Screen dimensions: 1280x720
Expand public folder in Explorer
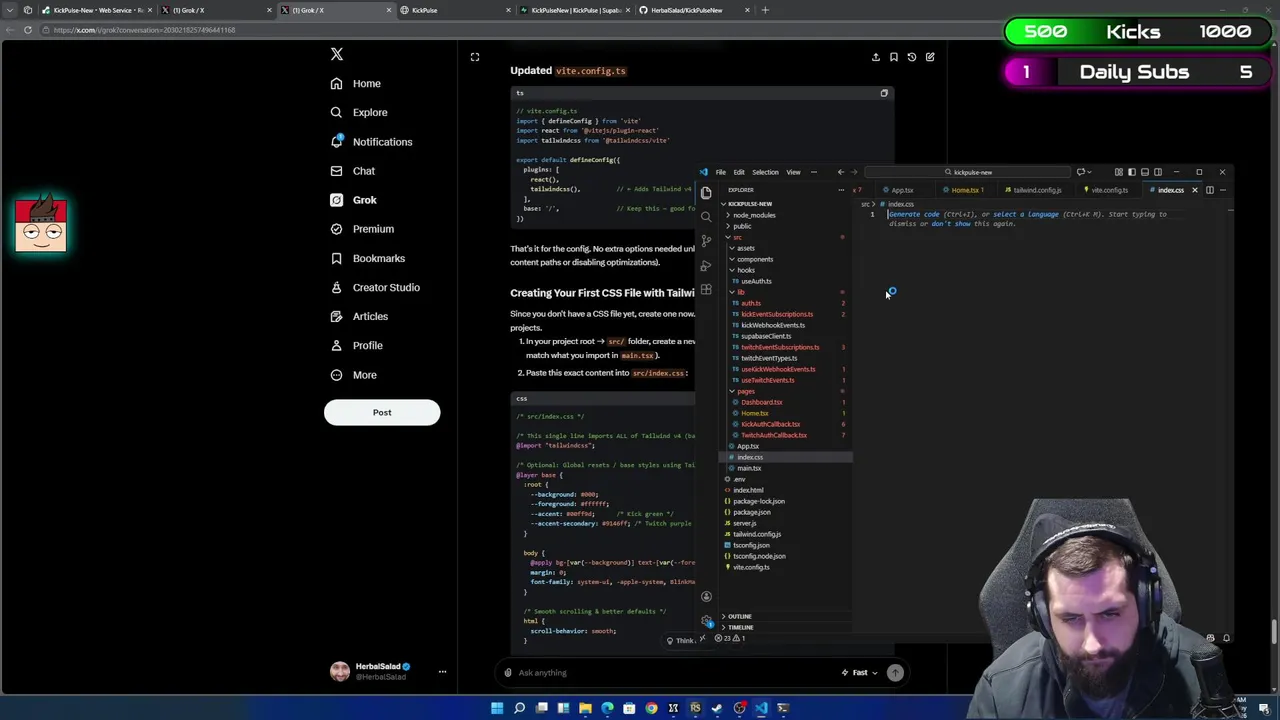click(x=742, y=226)
